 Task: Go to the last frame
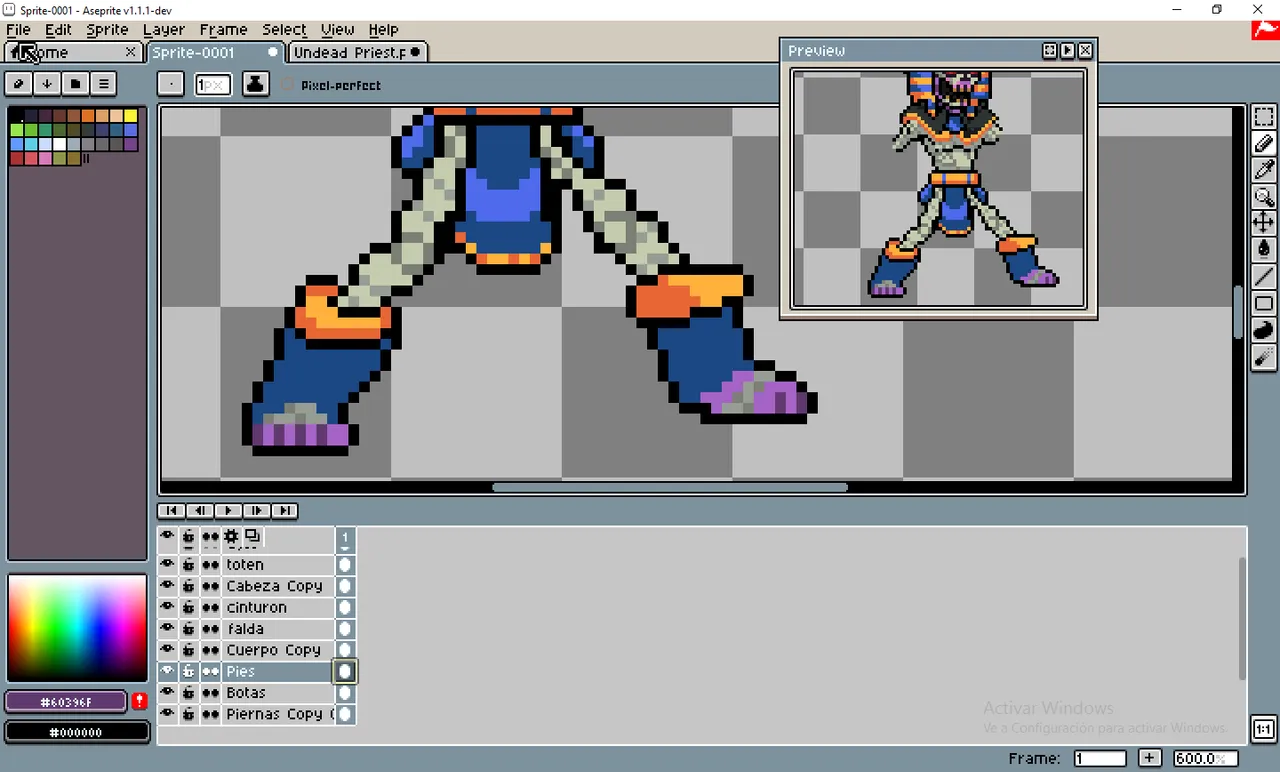coord(285,511)
